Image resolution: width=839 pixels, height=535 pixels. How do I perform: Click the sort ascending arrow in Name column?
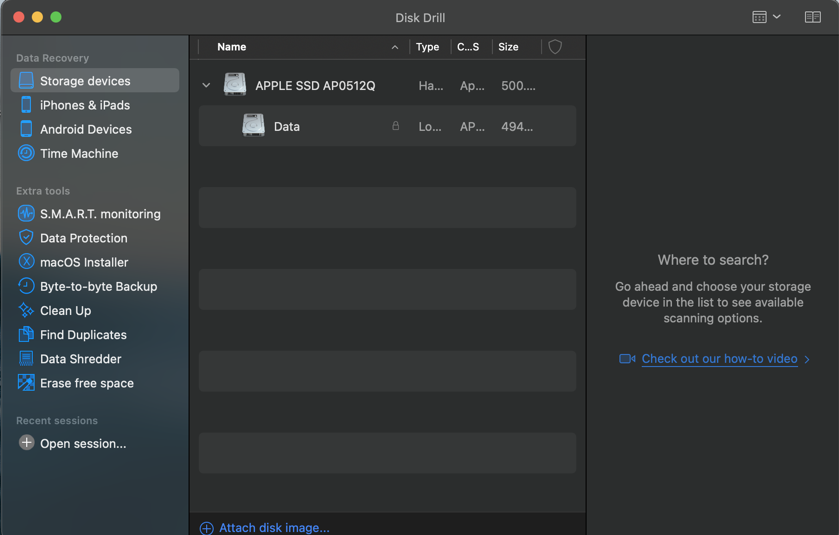coord(394,47)
